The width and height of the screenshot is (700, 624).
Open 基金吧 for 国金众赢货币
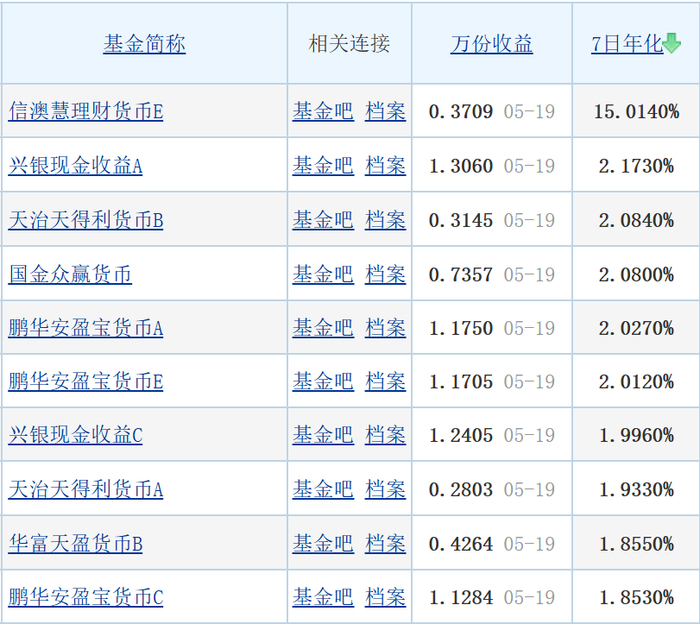click(323, 274)
